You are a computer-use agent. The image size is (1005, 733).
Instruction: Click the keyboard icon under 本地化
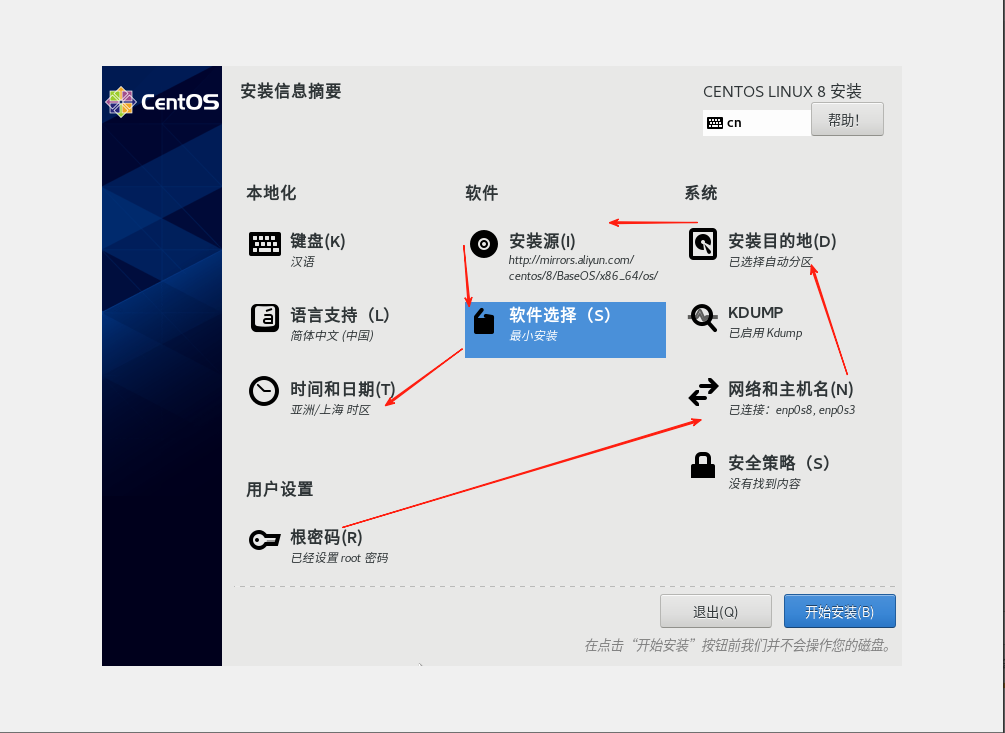pos(265,244)
